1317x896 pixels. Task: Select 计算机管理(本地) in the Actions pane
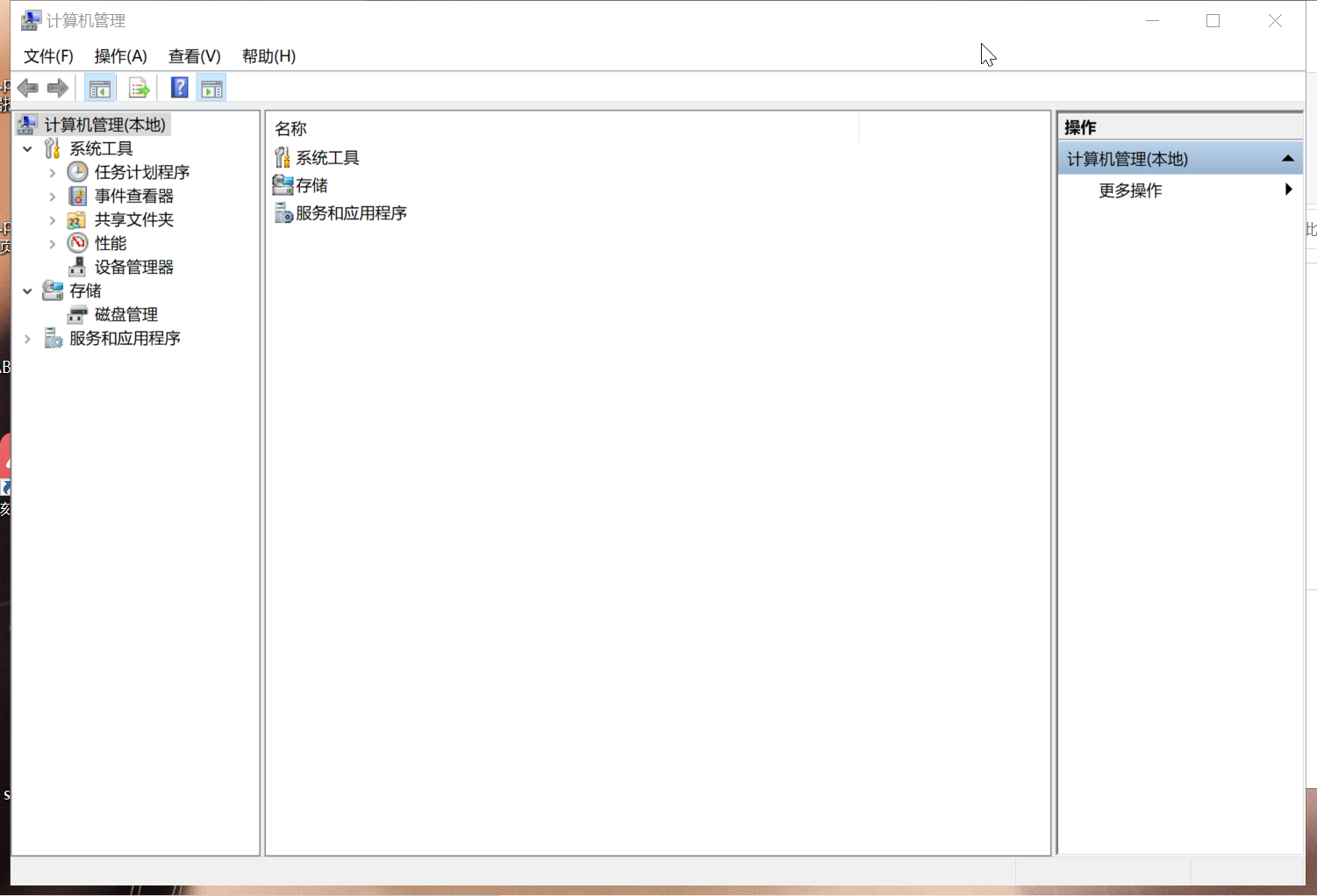(x=1129, y=159)
